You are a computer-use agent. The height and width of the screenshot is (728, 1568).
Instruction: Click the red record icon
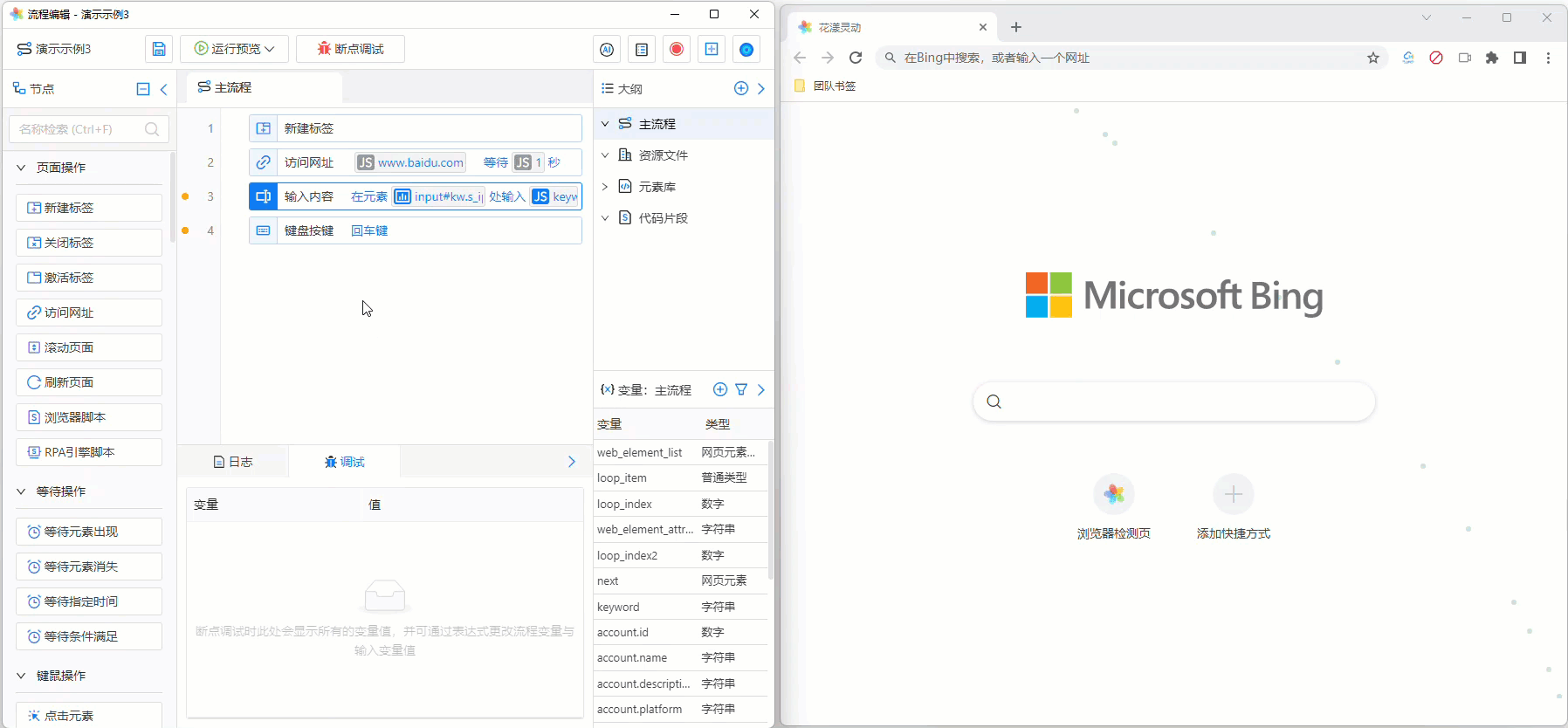pyautogui.click(x=677, y=50)
